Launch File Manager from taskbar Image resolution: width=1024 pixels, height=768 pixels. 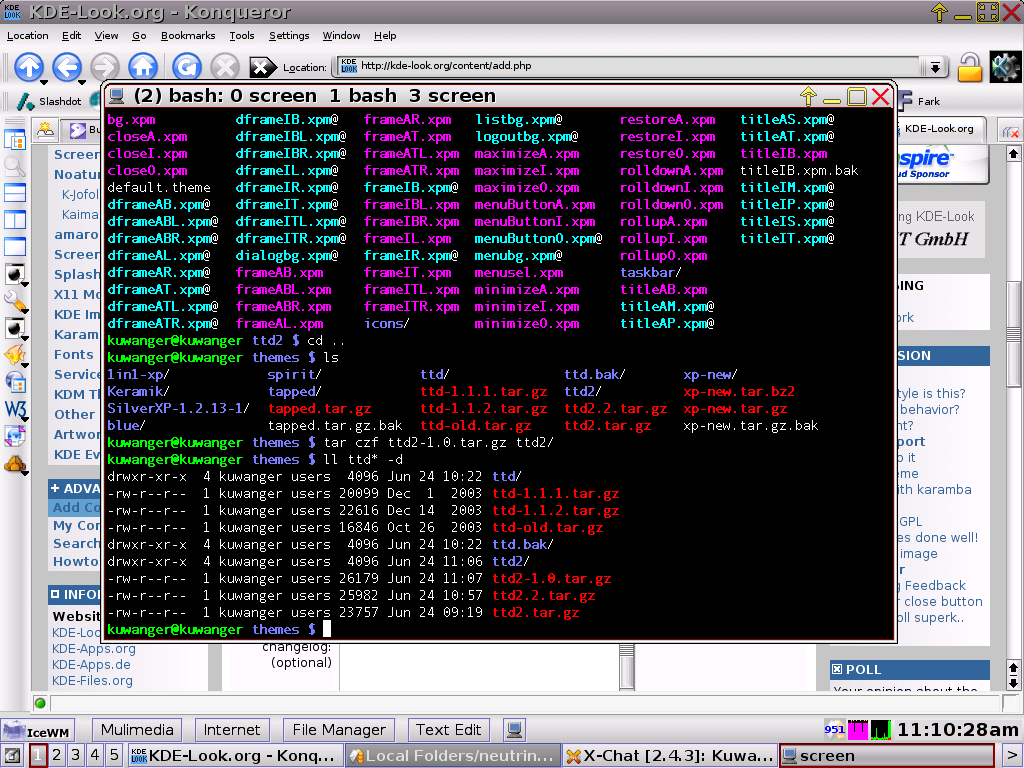click(339, 729)
